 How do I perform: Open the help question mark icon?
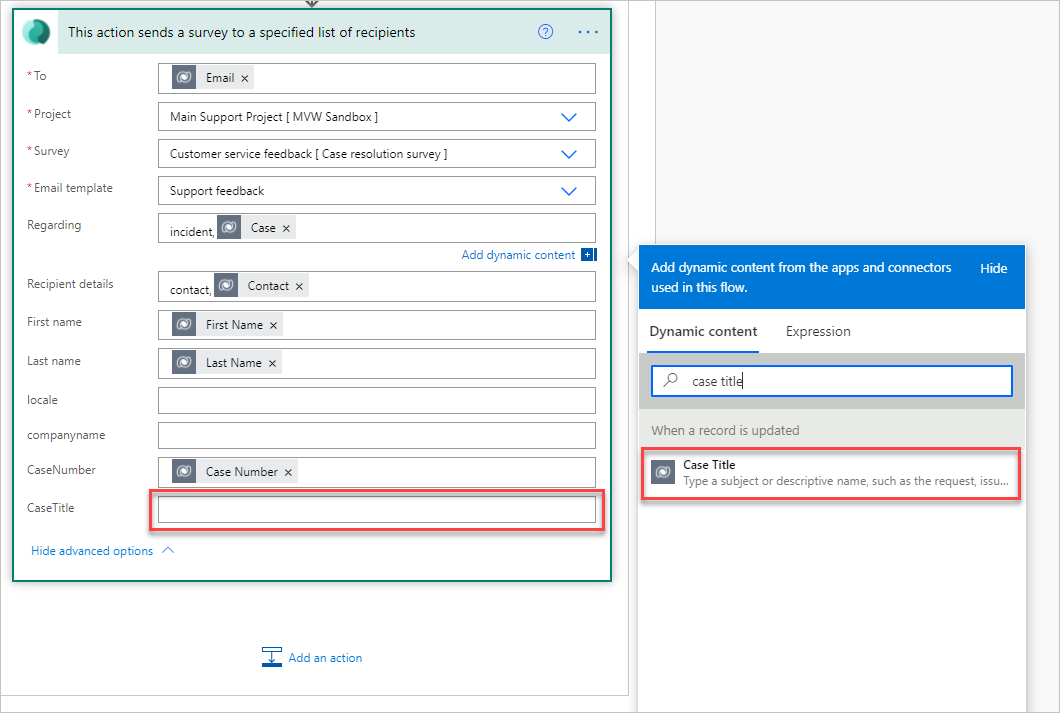pyautogui.click(x=546, y=32)
